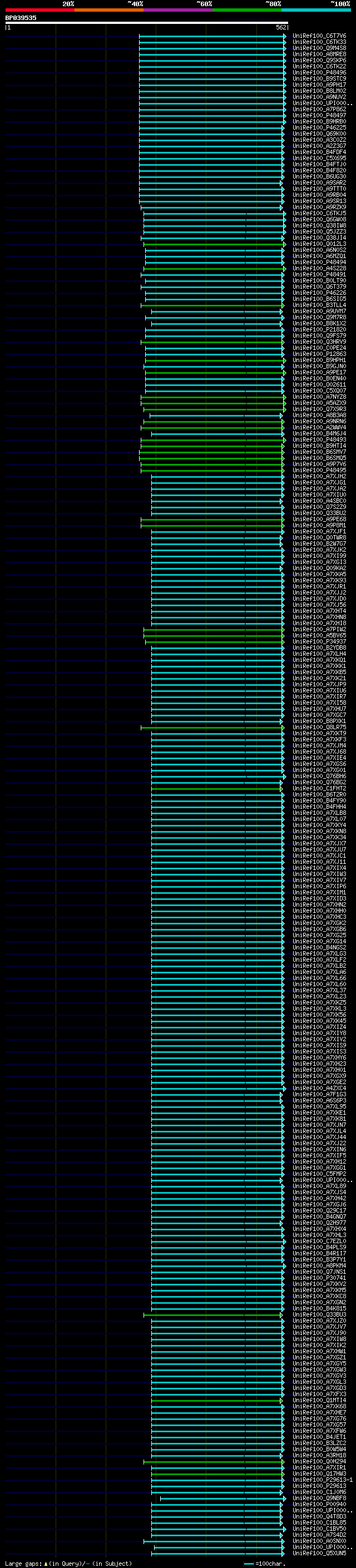The image size is (356, 1568).
Task: Select label UniRef100_Q9M7R8
Action: pyautogui.click(x=319, y=318)
